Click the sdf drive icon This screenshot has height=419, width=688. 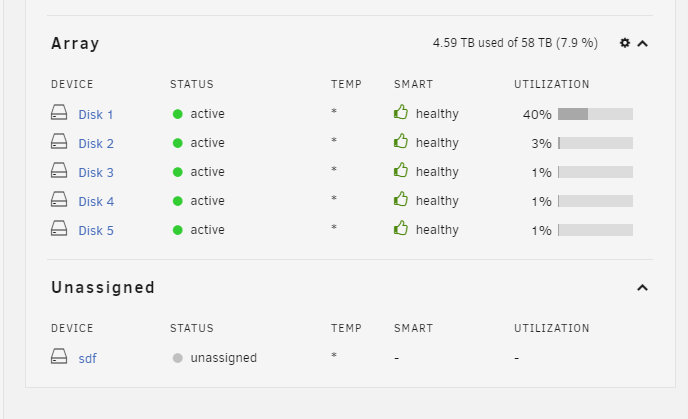click(59, 357)
